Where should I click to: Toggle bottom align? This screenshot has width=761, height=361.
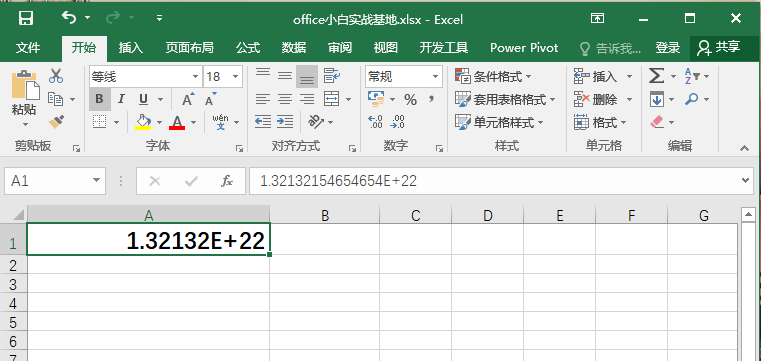click(x=307, y=77)
